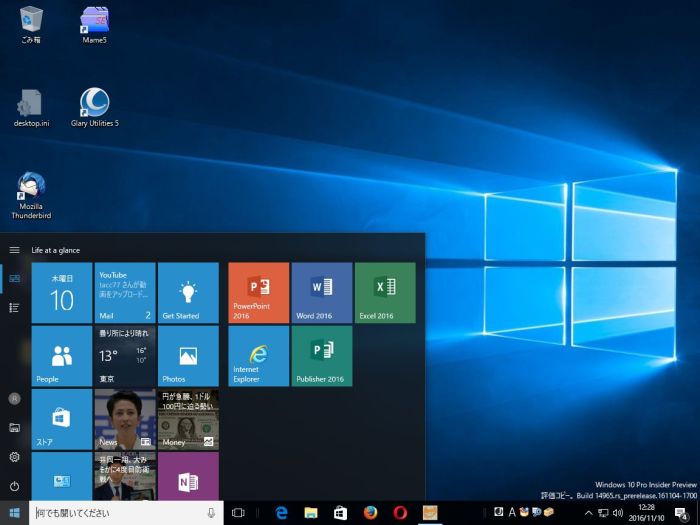The width and height of the screenshot is (700, 525).
Task: Open the Mail tile
Action: 125,292
